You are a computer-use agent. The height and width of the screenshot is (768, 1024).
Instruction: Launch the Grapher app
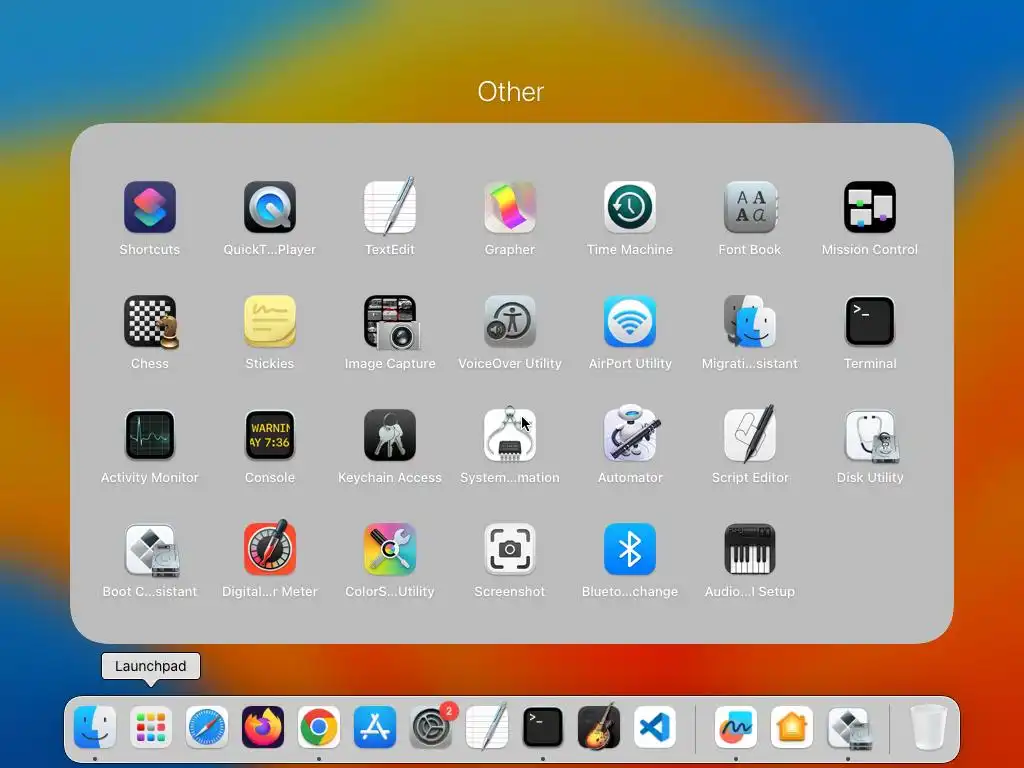[x=510, y=207]
